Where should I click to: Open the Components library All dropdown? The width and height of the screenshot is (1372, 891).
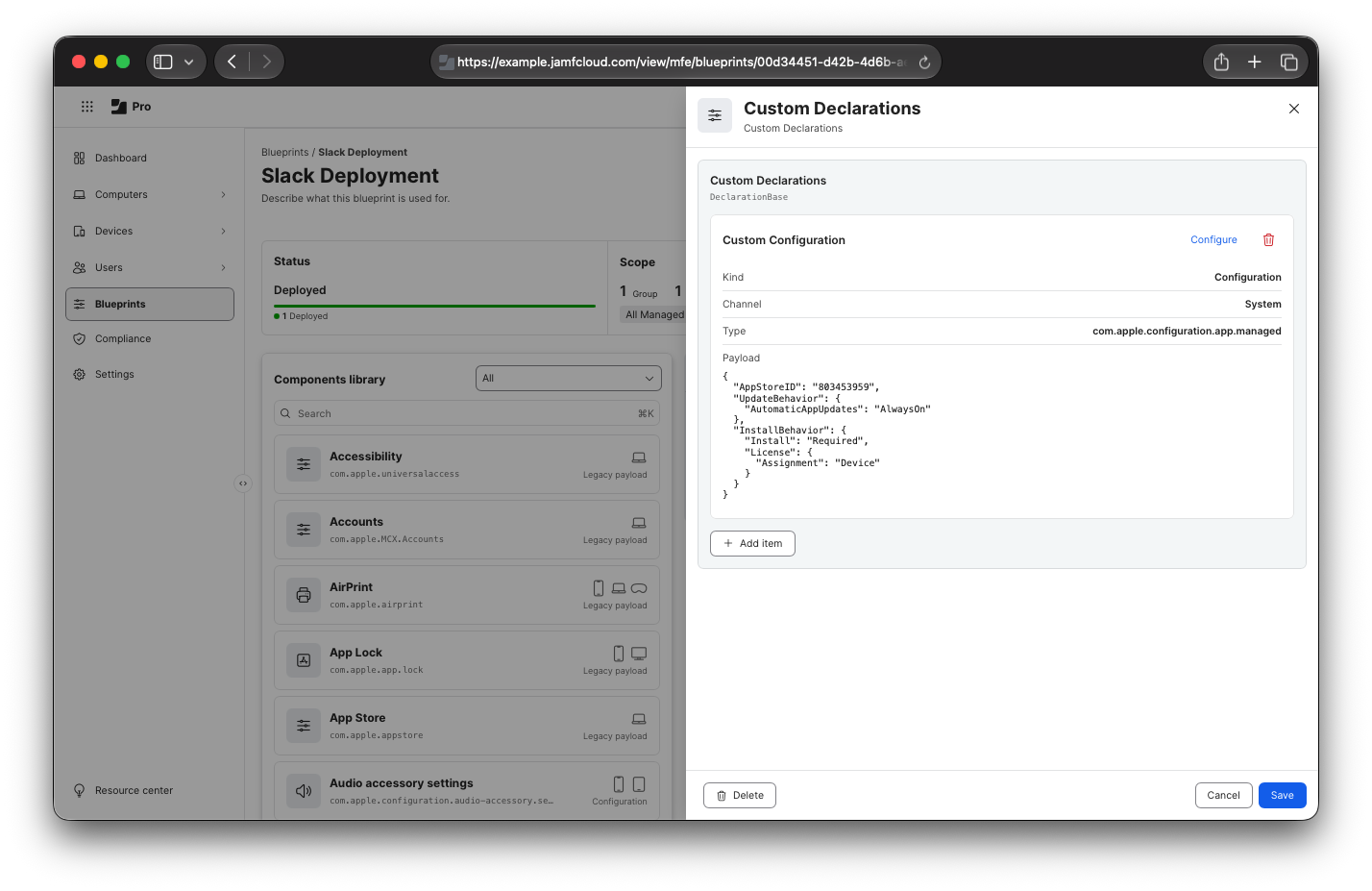pyautogui.click(x=569, y=379)
